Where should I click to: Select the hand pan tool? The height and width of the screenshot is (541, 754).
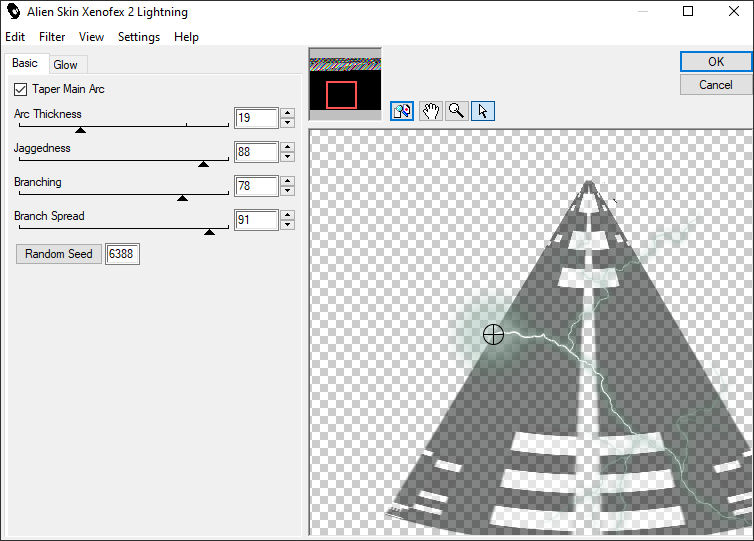(x=430, y=111)
